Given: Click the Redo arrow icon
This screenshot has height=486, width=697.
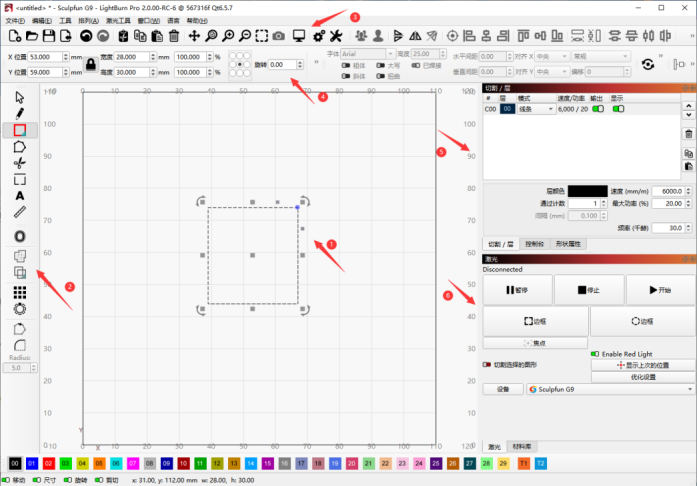Looking at the screenshot, I should (x=103, y=36).
